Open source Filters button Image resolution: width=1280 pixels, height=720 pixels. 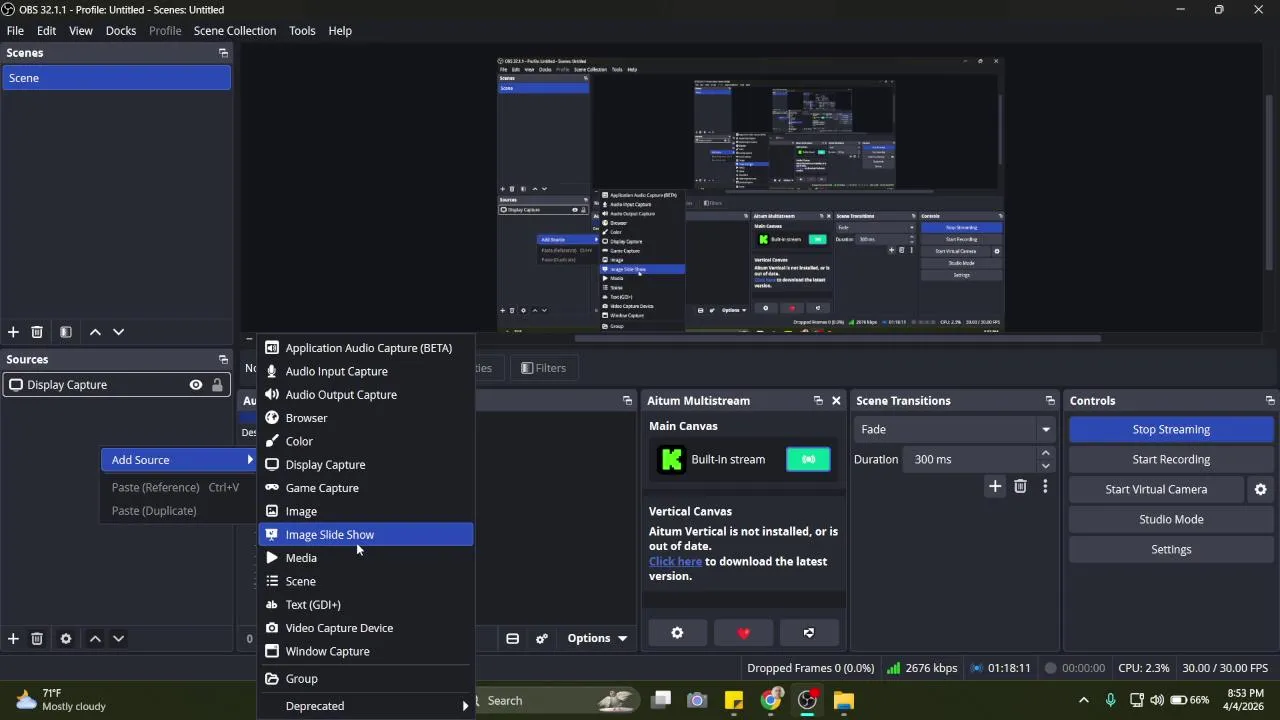point(543,368)
